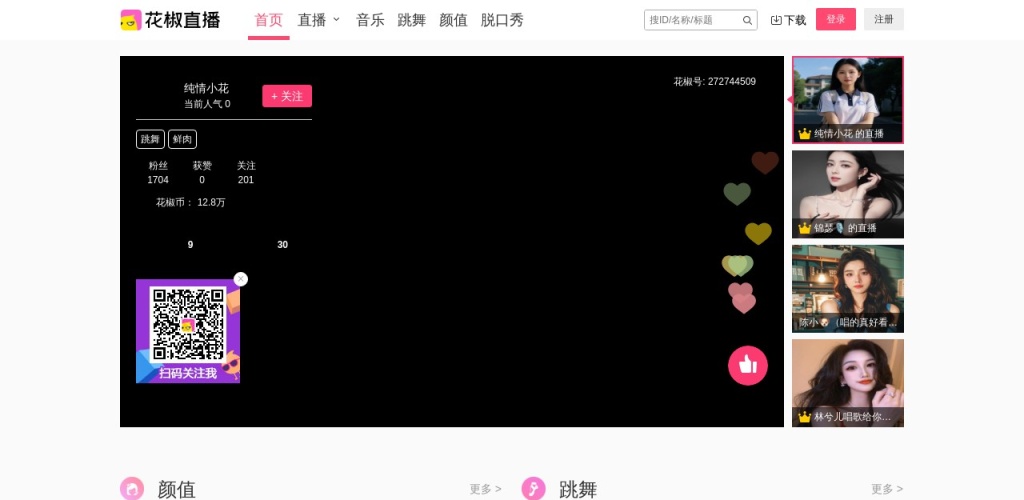Click the 当前人气 0 text
This screenshot has width=1024, height=500.
tap(207, 104)
